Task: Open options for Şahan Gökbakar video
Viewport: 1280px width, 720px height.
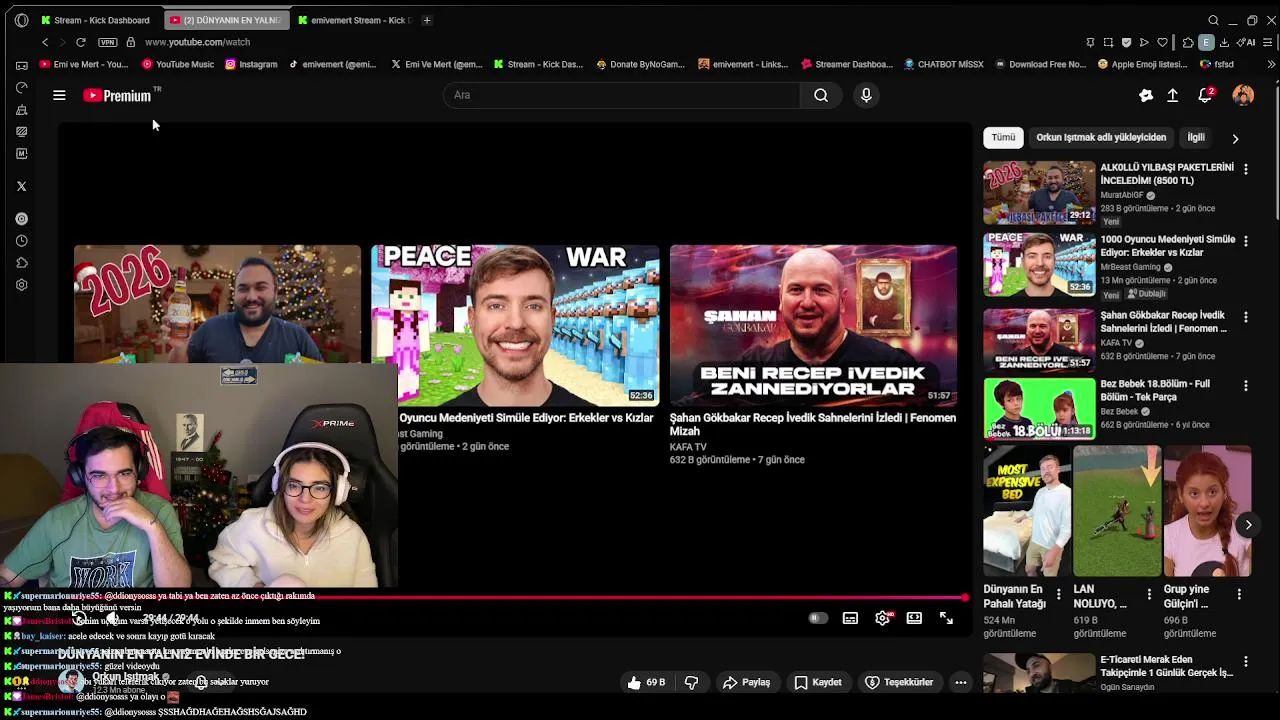Action: tap(1246, 317)
